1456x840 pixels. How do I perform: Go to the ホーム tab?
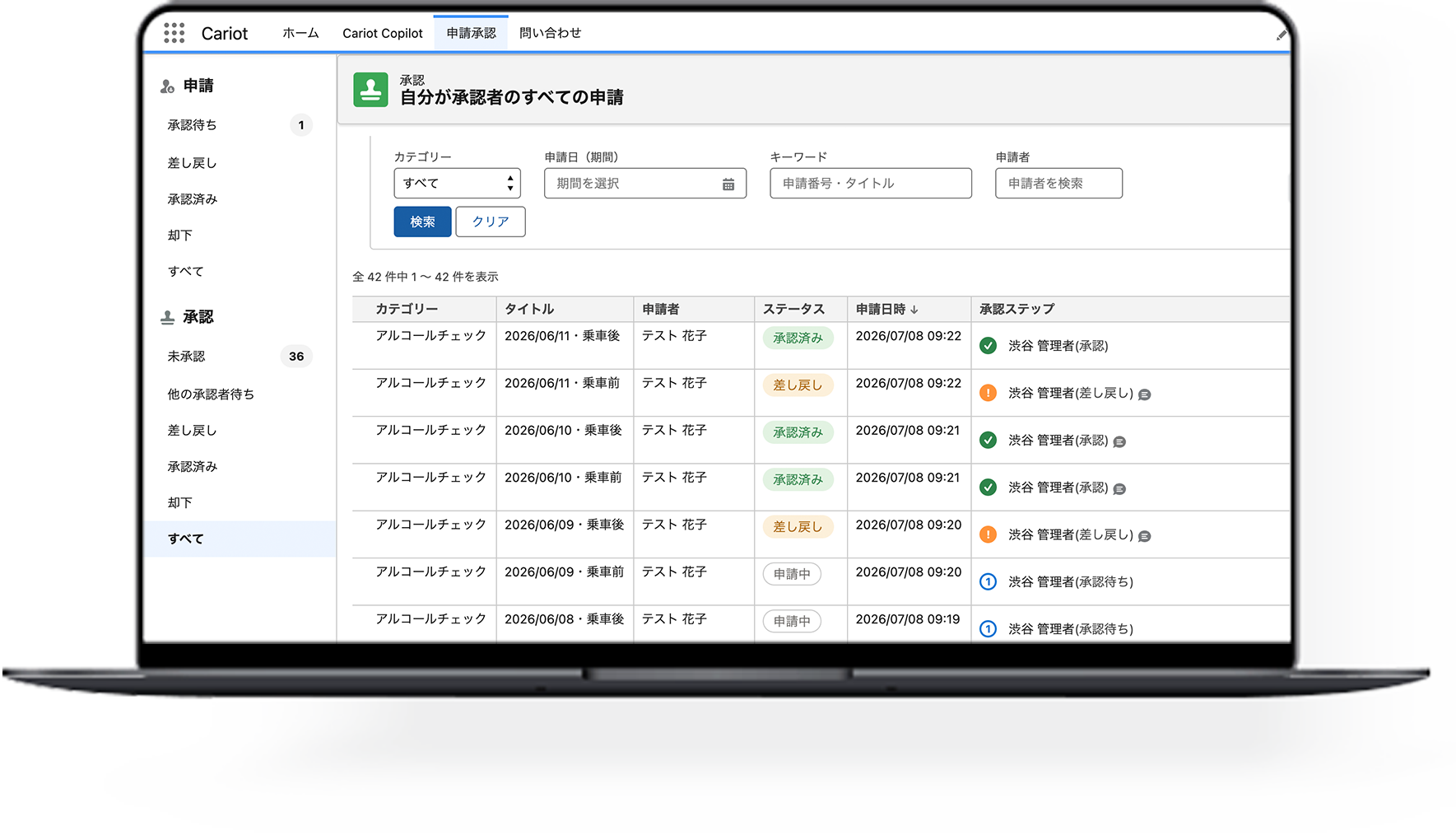tap(300, 33)
